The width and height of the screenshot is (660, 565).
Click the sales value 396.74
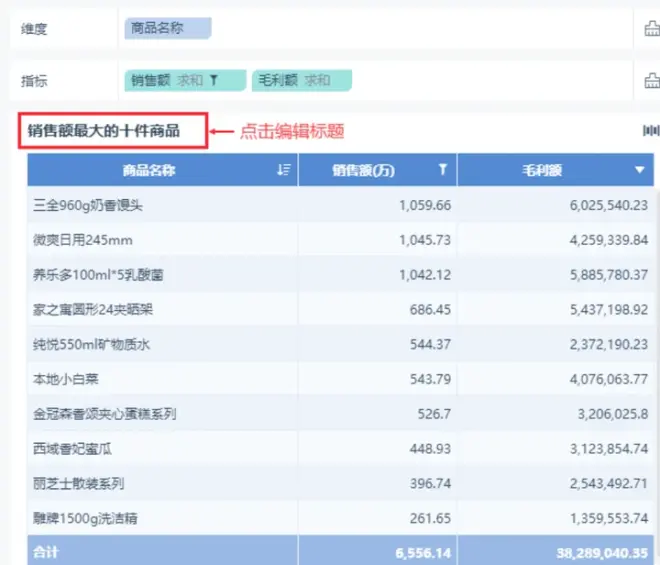pyautogui.click(x=430, y=483)
